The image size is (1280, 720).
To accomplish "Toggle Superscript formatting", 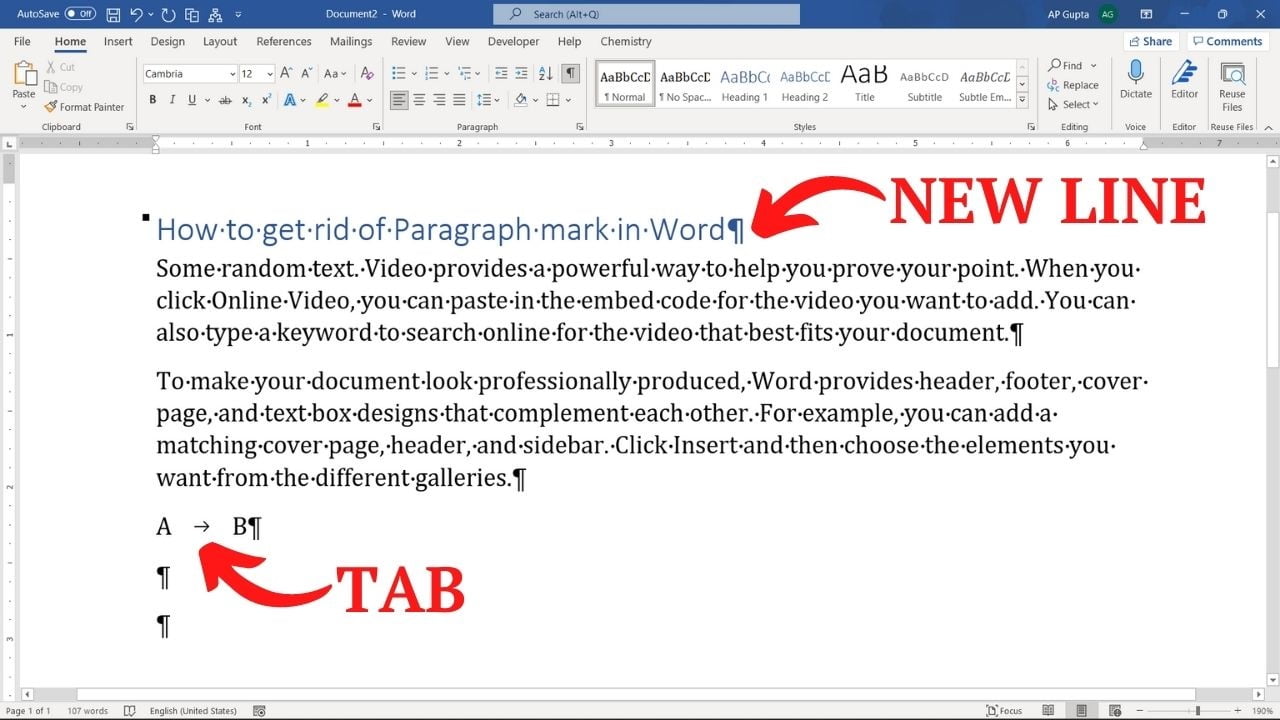I will [x=266, y=100].
